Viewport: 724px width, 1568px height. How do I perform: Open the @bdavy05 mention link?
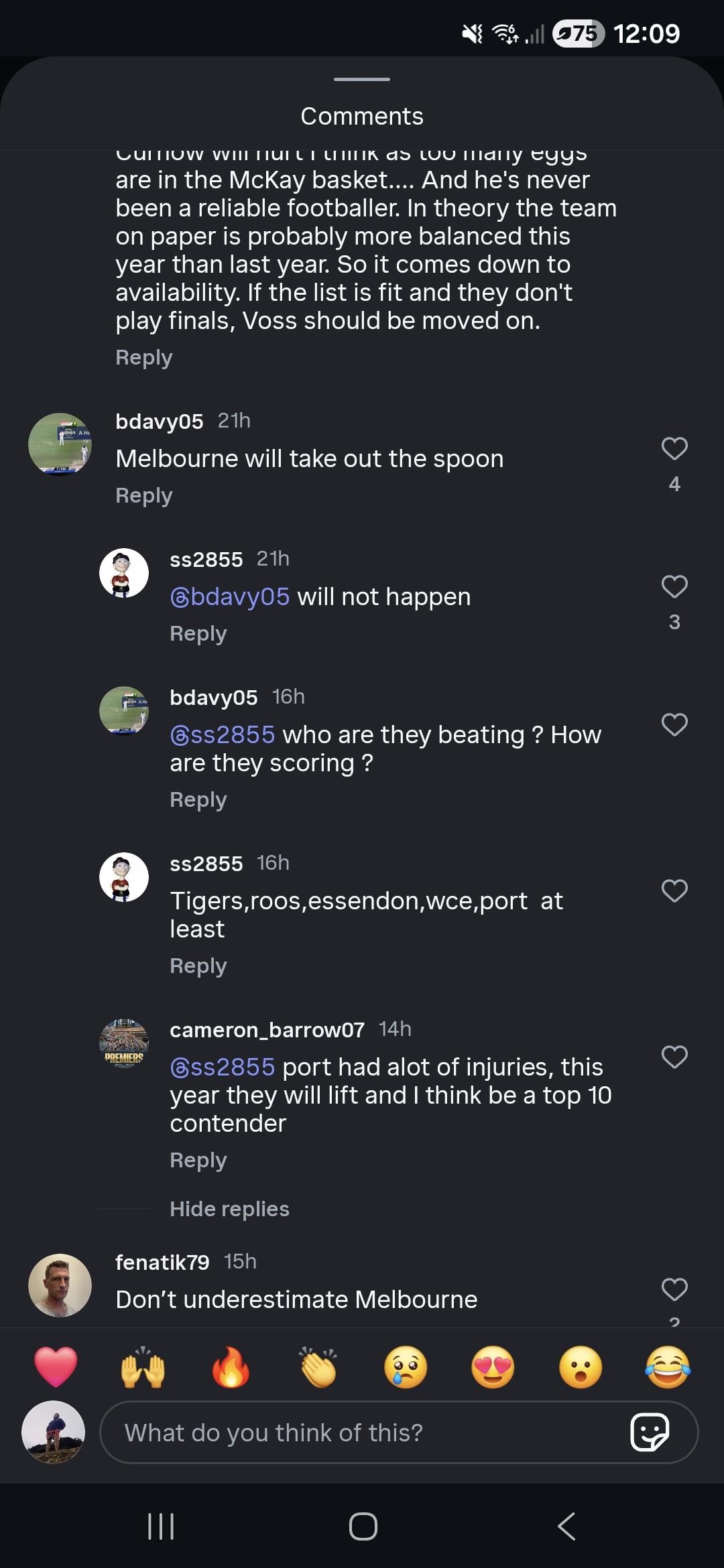pyautogui.click(x=230, y=596)
